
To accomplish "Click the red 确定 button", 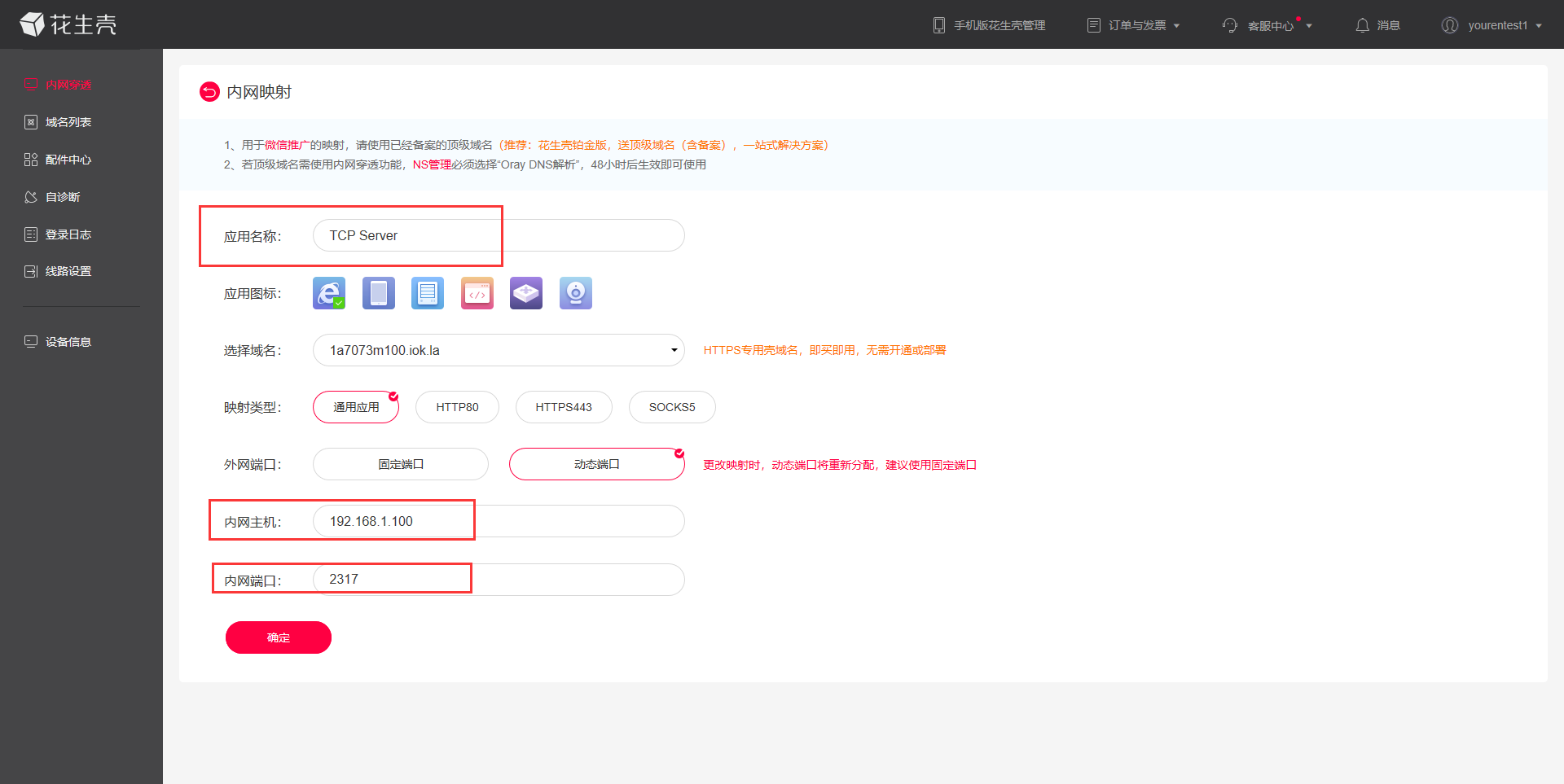I will [x=279, y=637].
